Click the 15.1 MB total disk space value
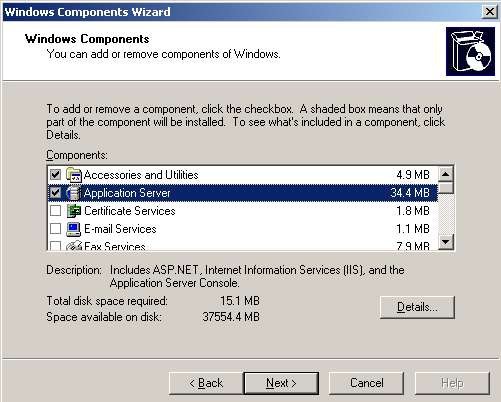The height and width of the screenshot is (402, 501). click(240, 301)
